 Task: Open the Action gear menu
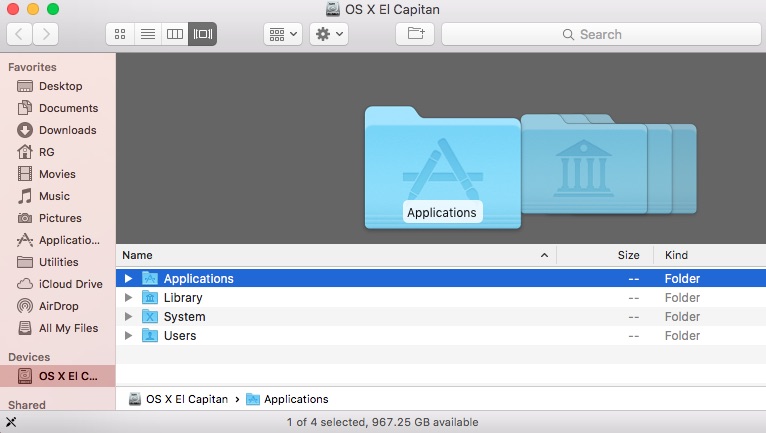pos(329,34)
